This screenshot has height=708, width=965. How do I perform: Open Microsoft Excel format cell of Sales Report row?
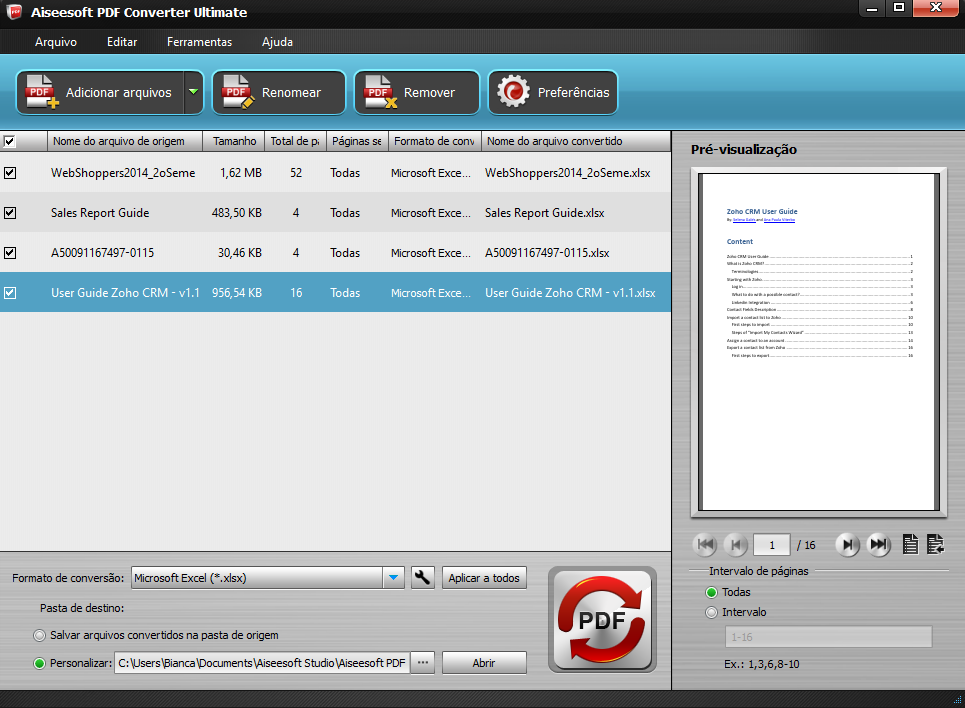pos(431,213)
